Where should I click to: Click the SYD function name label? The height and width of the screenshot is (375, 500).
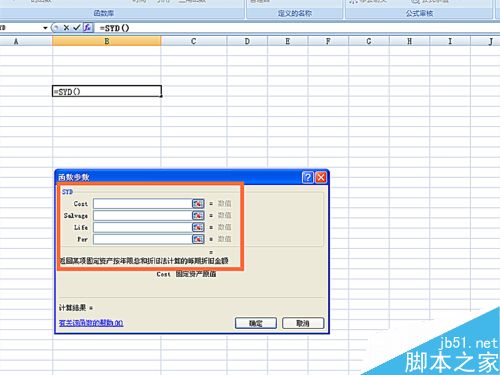(x=67, y=192)
